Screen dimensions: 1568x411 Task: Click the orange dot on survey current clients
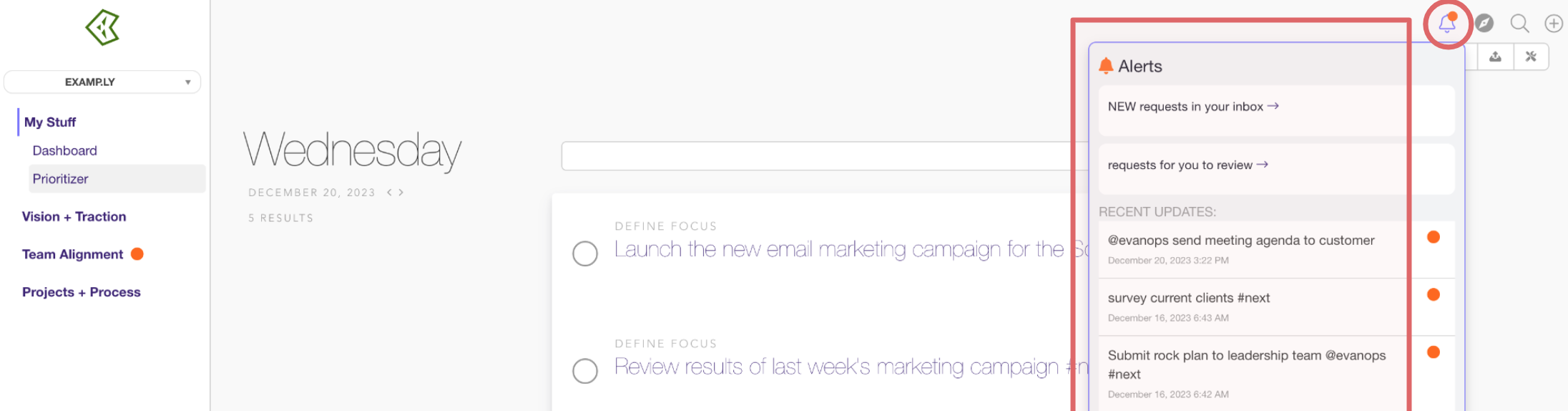(x=1434, y=294)
